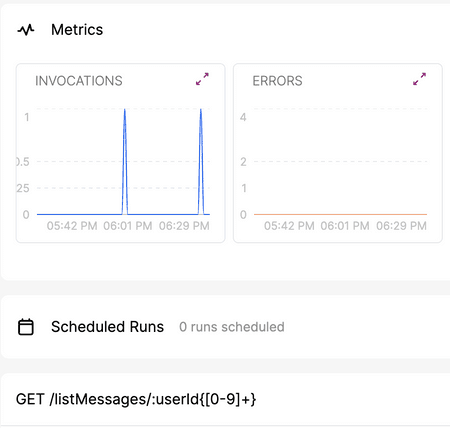Click the y-axis value 4 on Errors chart
This screenshot has width=450, height=428.
(x=243, y=117)
